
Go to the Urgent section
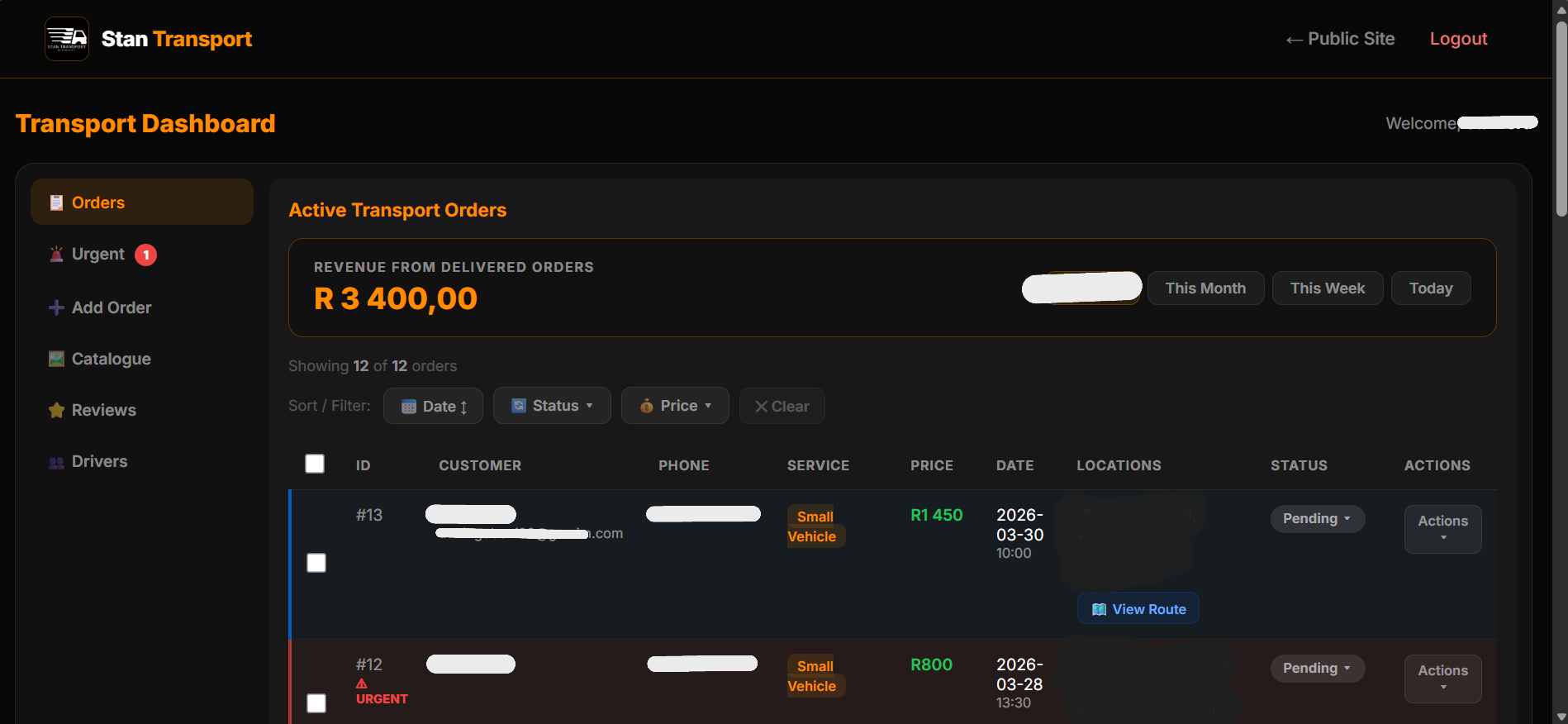[142, 255]
